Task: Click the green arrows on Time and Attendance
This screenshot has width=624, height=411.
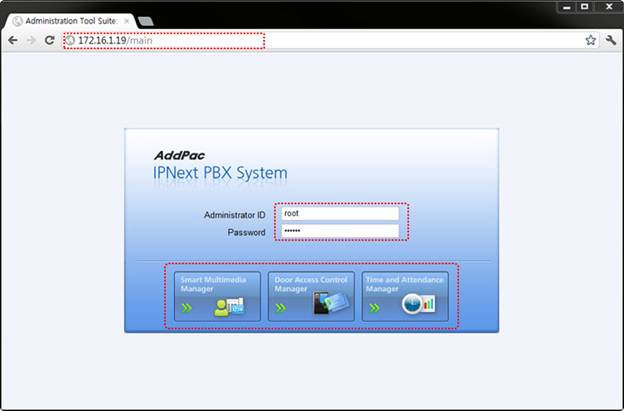Action: coord(374,308)
